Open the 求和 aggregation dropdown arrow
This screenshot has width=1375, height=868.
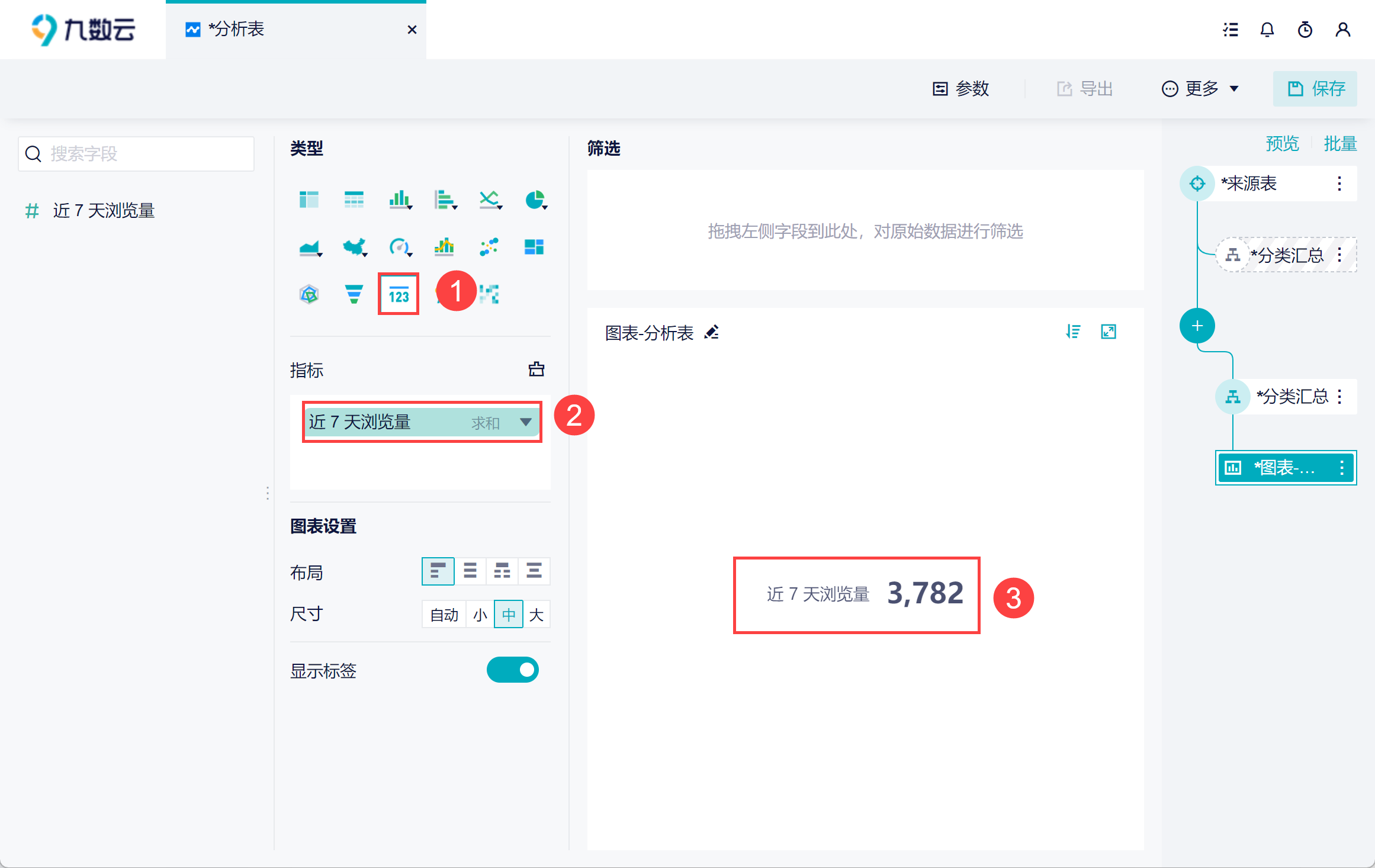[525, 422]
